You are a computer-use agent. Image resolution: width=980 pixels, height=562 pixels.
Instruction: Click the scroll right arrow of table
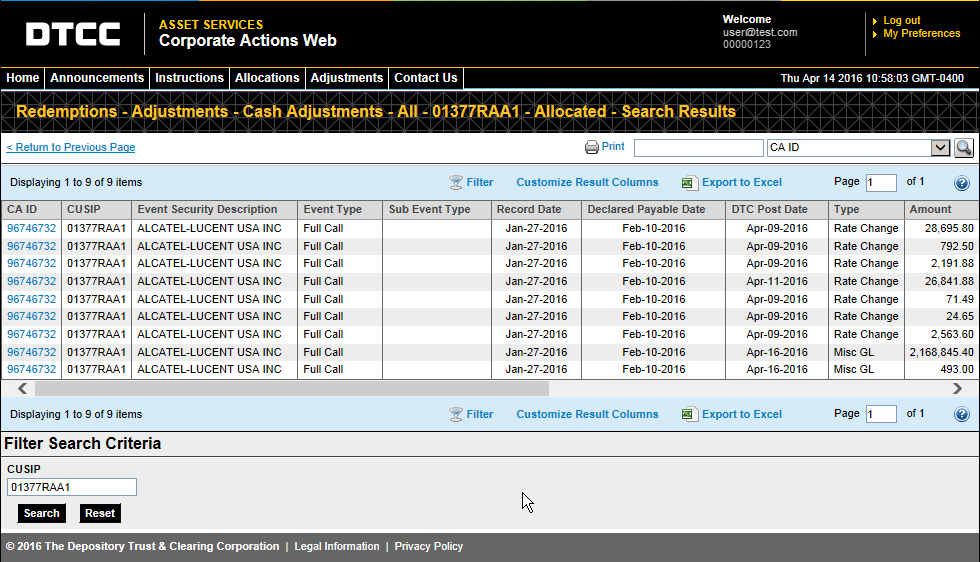[x=958, y=389]
